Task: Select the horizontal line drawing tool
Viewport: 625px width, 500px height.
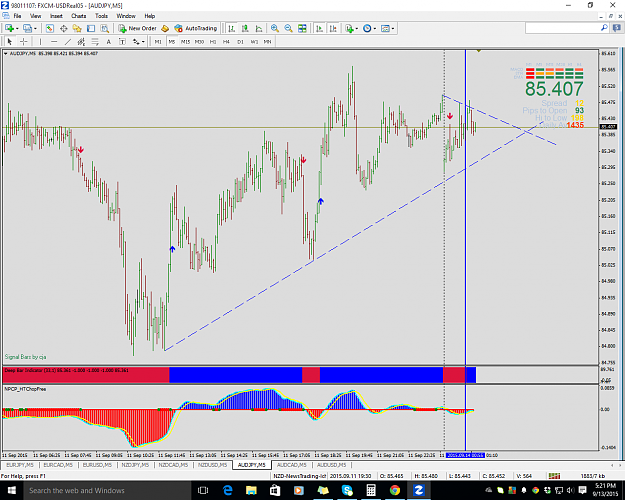Action: point(54,41)
